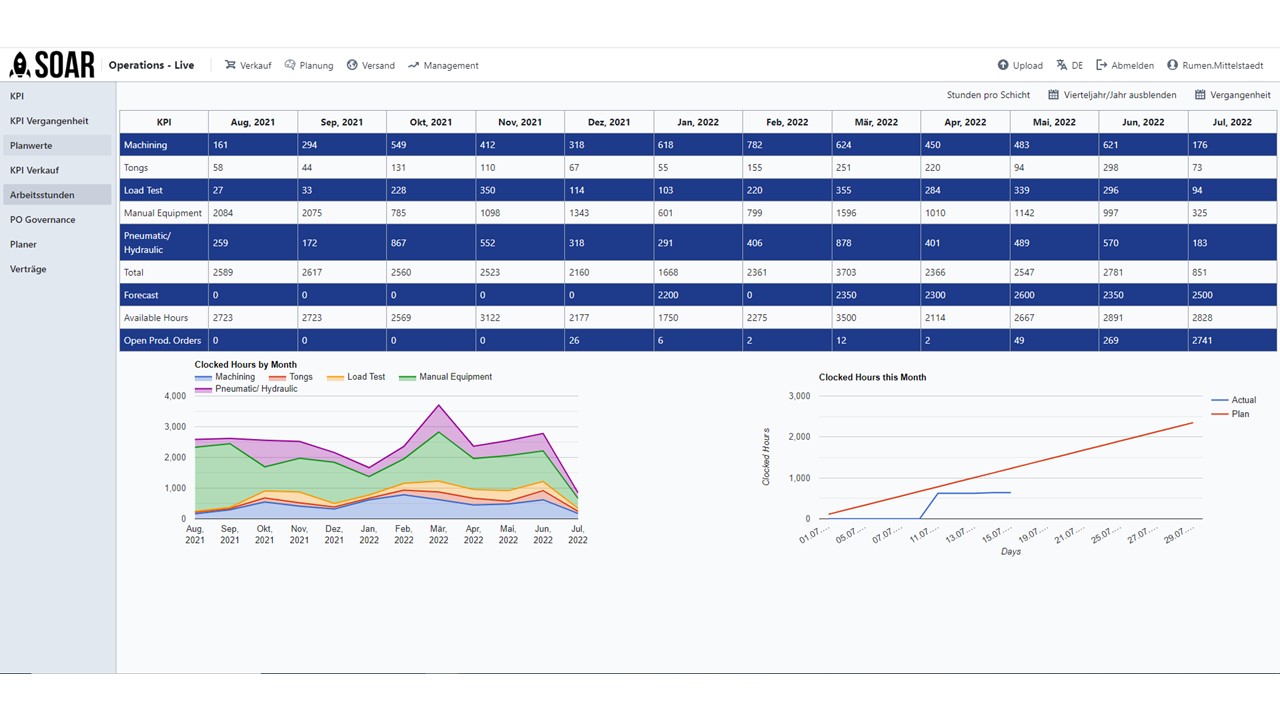1280x720 pixels.
Task: Switch to Stunden pro Schicht
Action: 988,95
